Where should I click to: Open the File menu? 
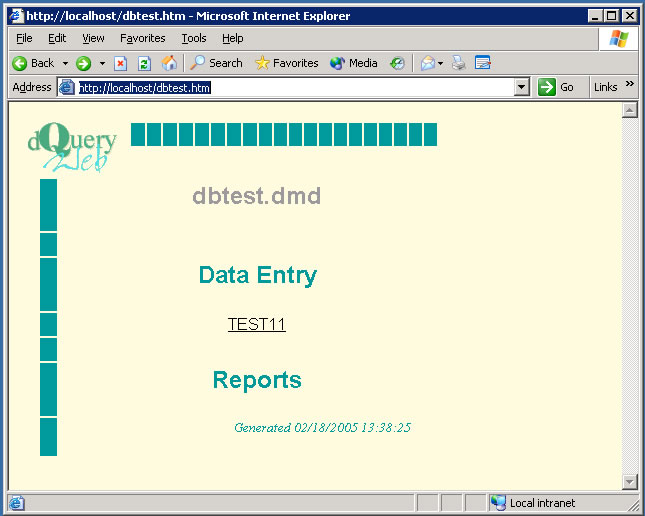pos(24,38)
